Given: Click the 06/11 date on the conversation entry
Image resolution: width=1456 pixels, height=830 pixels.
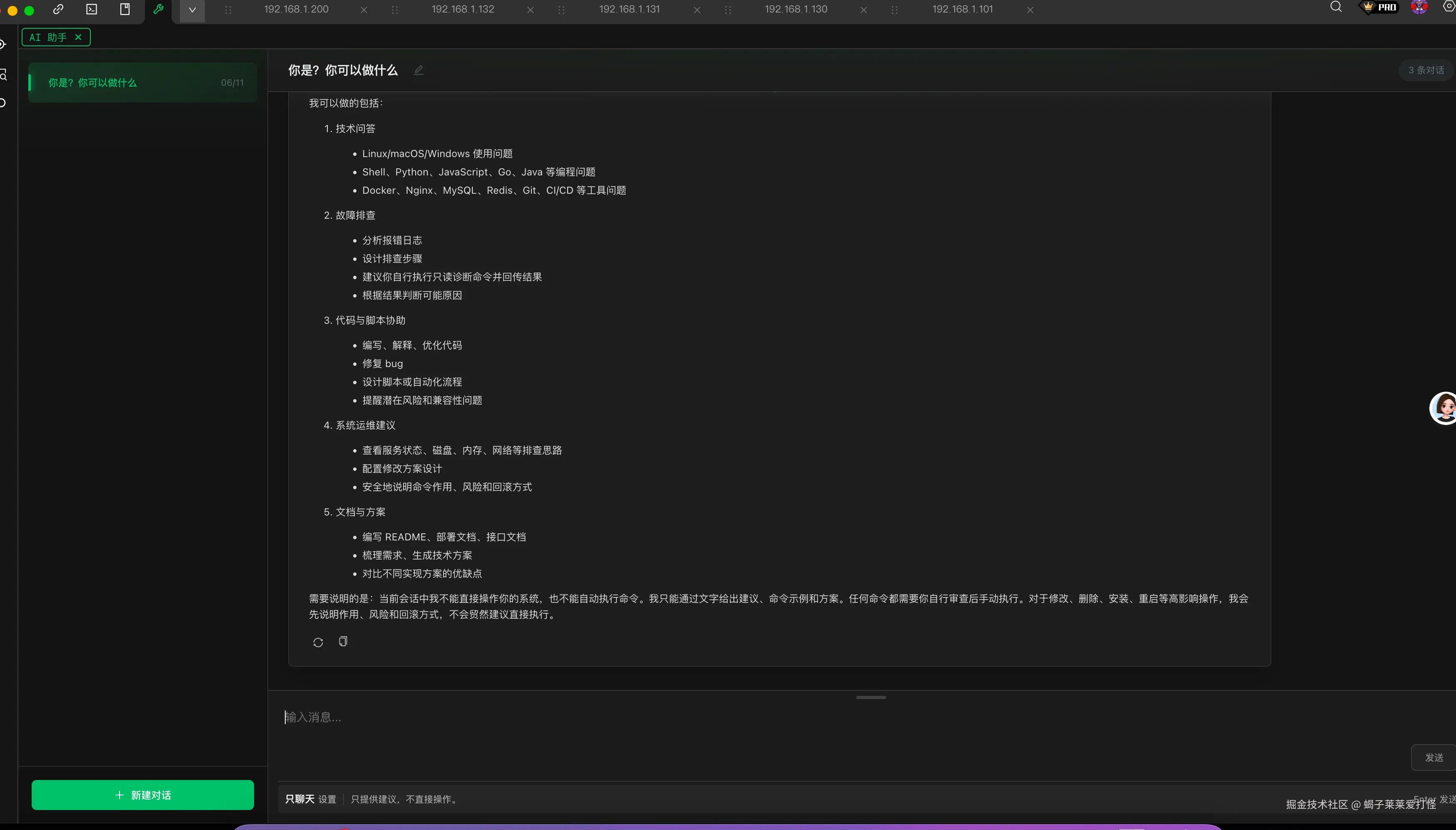Looking at the screenshot, I should tap(232, 82).
